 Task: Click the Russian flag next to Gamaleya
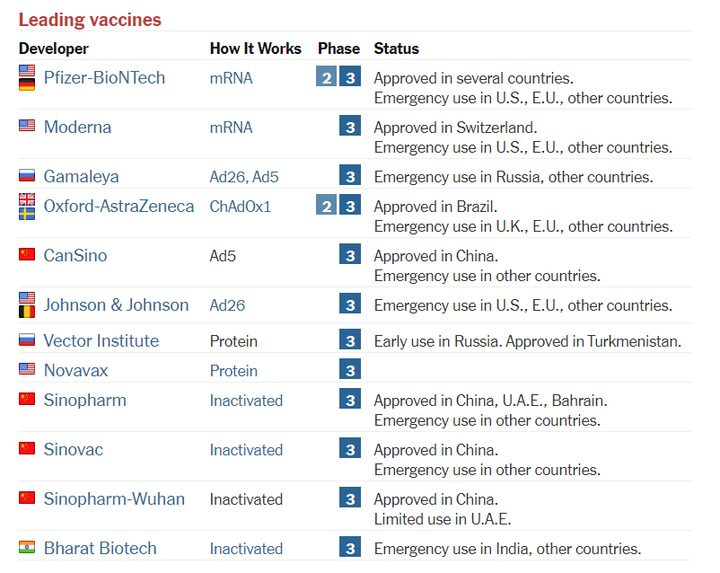tap(27, 175)
